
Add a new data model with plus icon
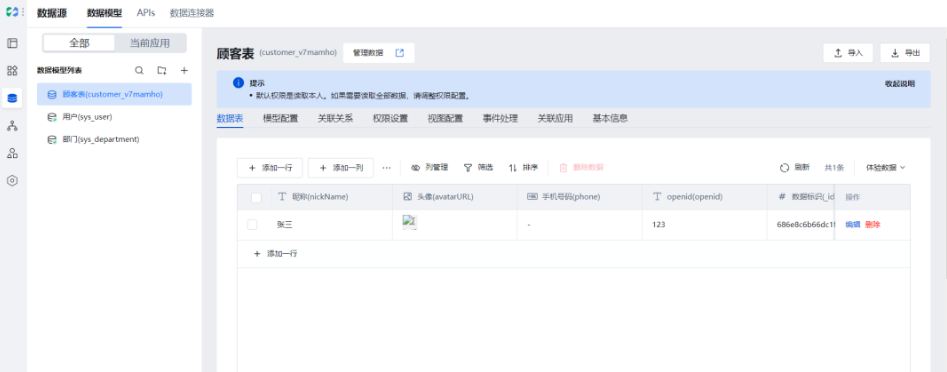pyautogui.click(x=185, y=71)
